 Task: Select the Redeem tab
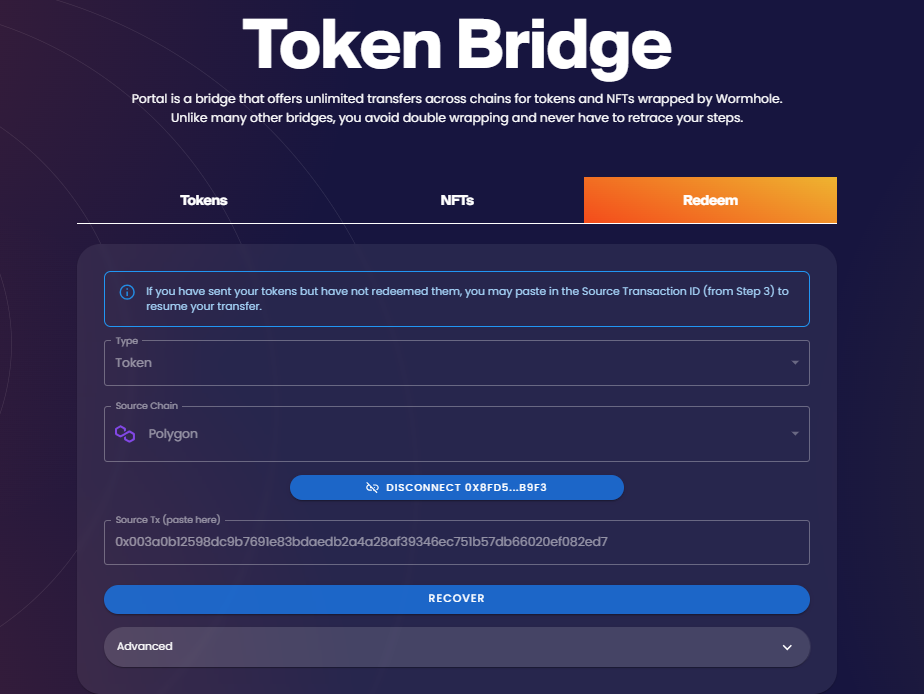pos(710,200)
